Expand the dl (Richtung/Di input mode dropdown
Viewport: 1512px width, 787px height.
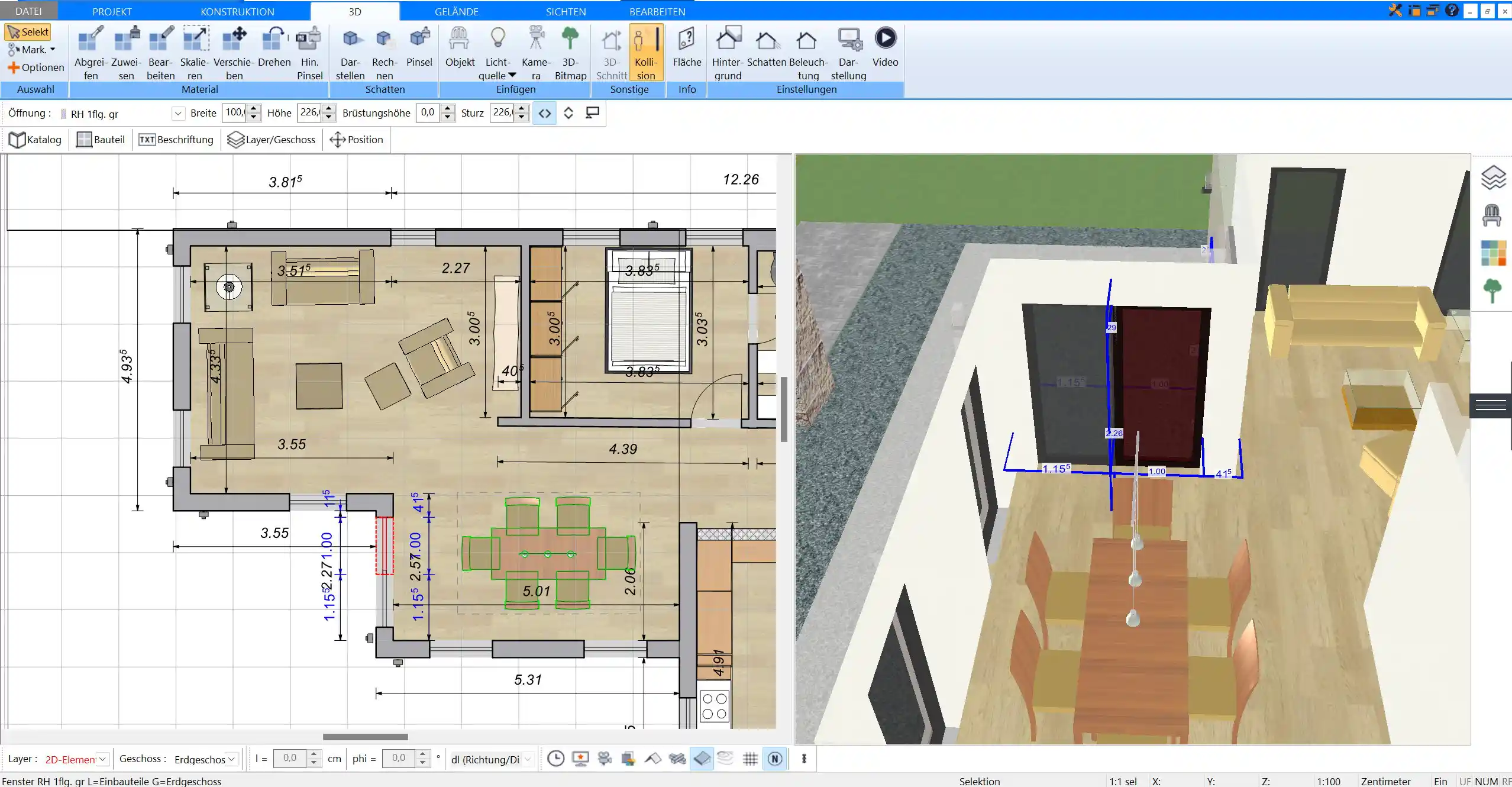click(x=528, y=759)
